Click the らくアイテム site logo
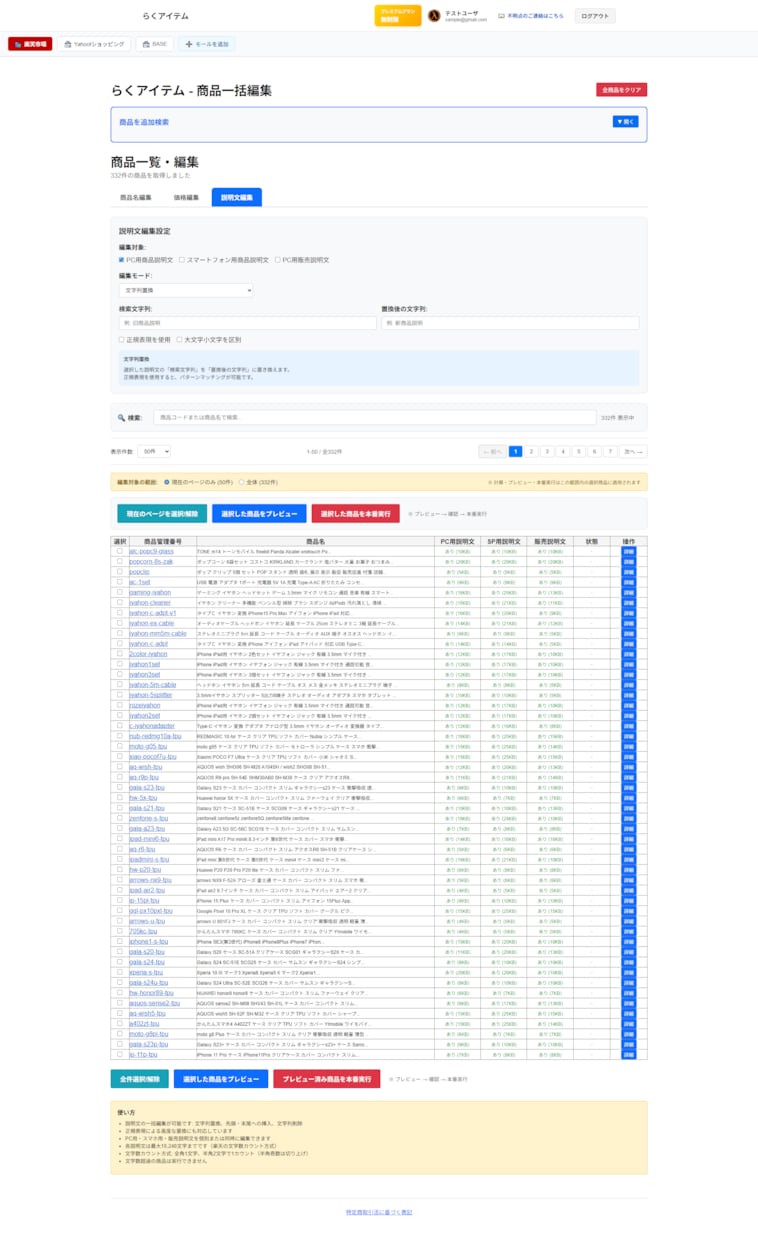This screenshot has height=1240, width=758. click(x=166, y=16)
